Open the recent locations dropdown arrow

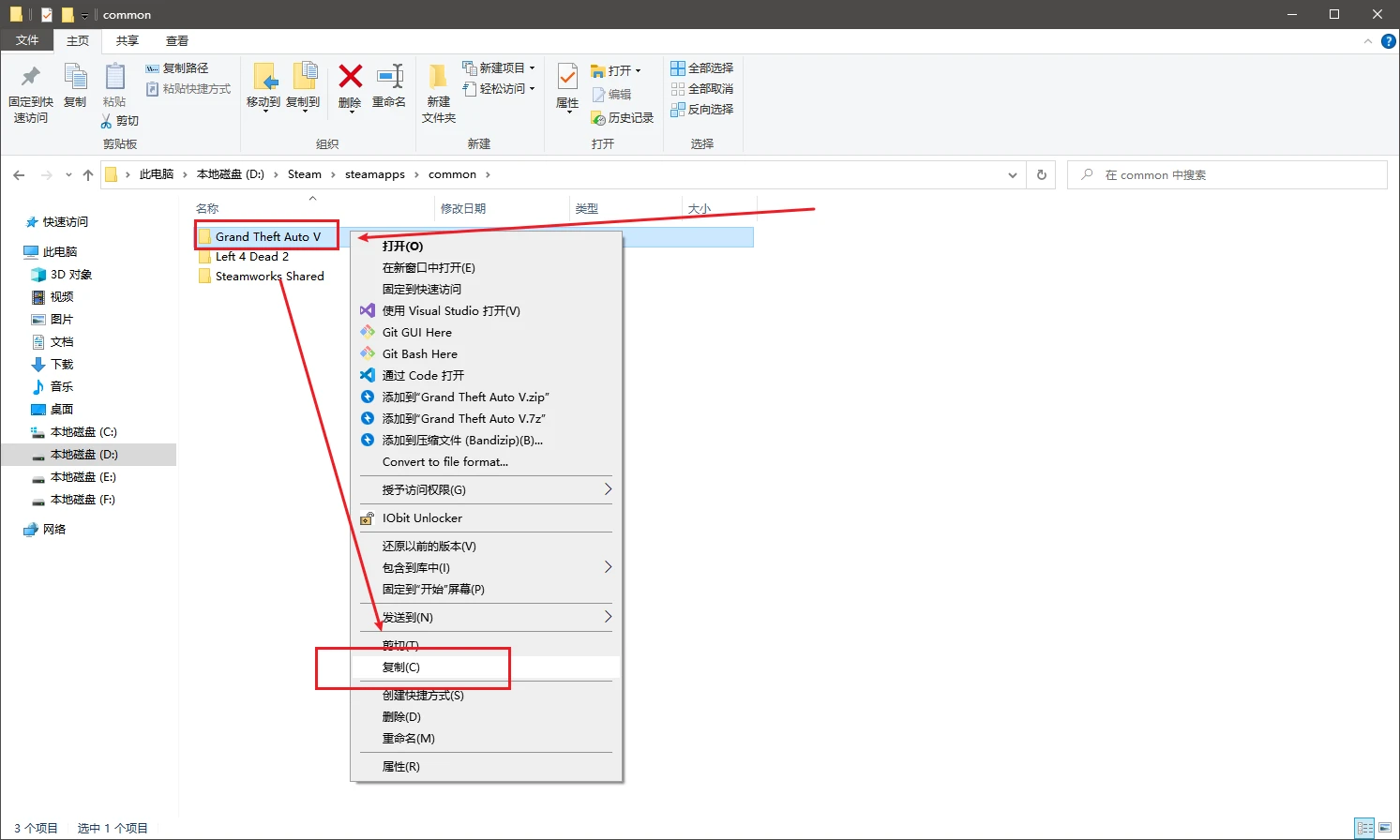tap(68, 175)
